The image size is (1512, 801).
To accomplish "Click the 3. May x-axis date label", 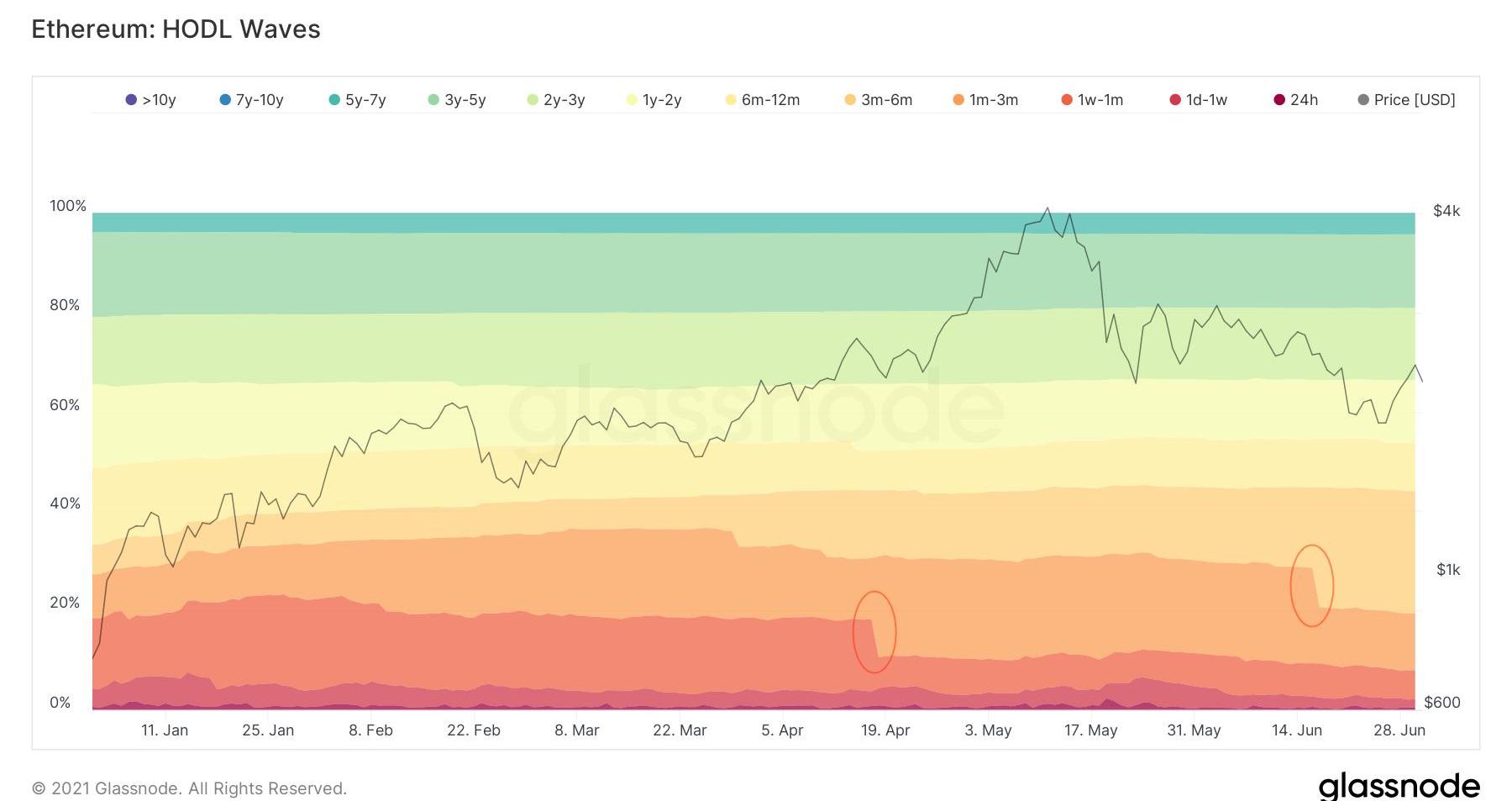I will 988,730.
